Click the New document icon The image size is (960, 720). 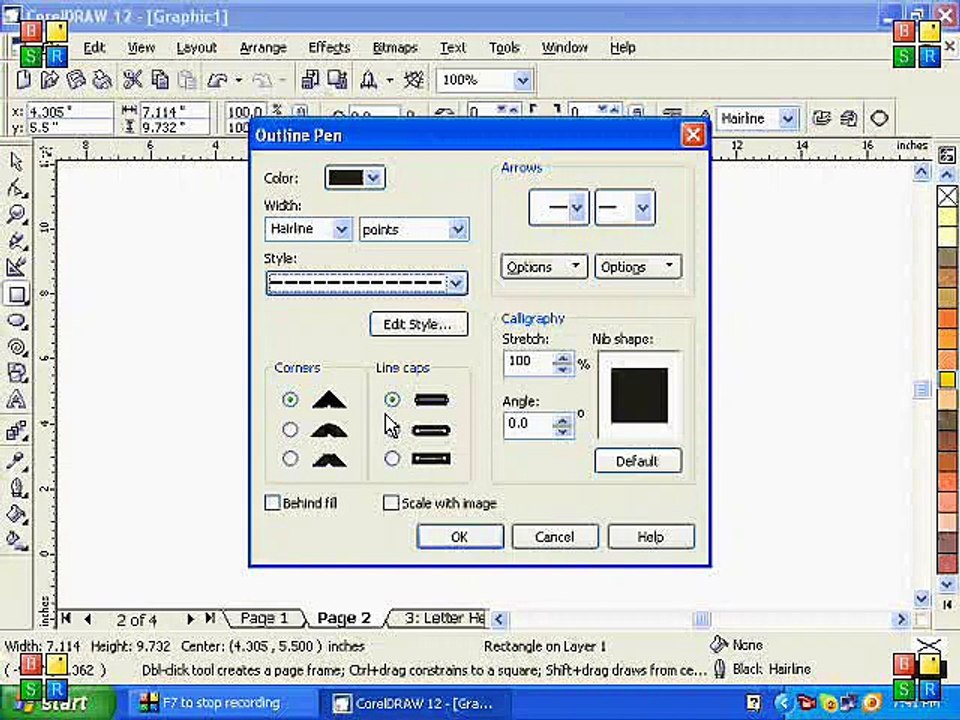pyautogui.click(x=23, y=80)
